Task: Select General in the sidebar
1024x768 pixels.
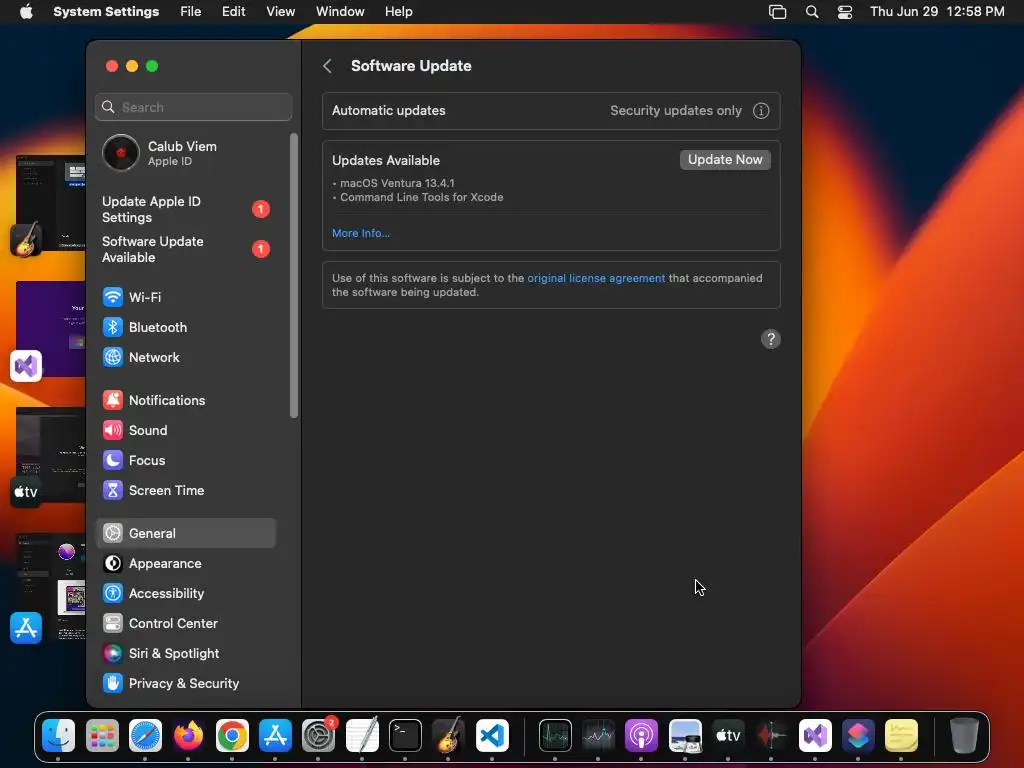Action: point(185,533)
